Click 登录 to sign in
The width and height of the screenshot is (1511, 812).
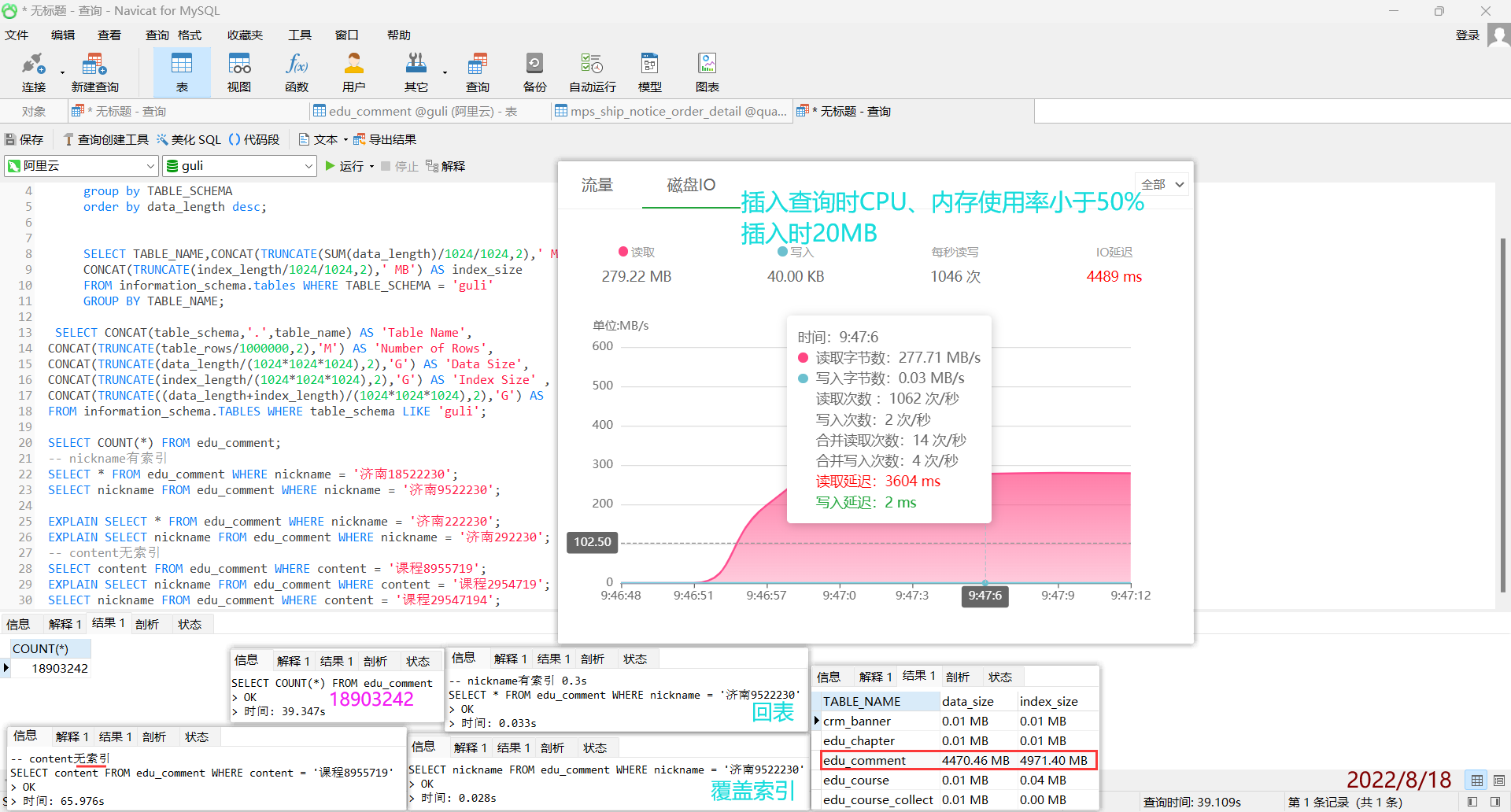tap(1468, 35)
